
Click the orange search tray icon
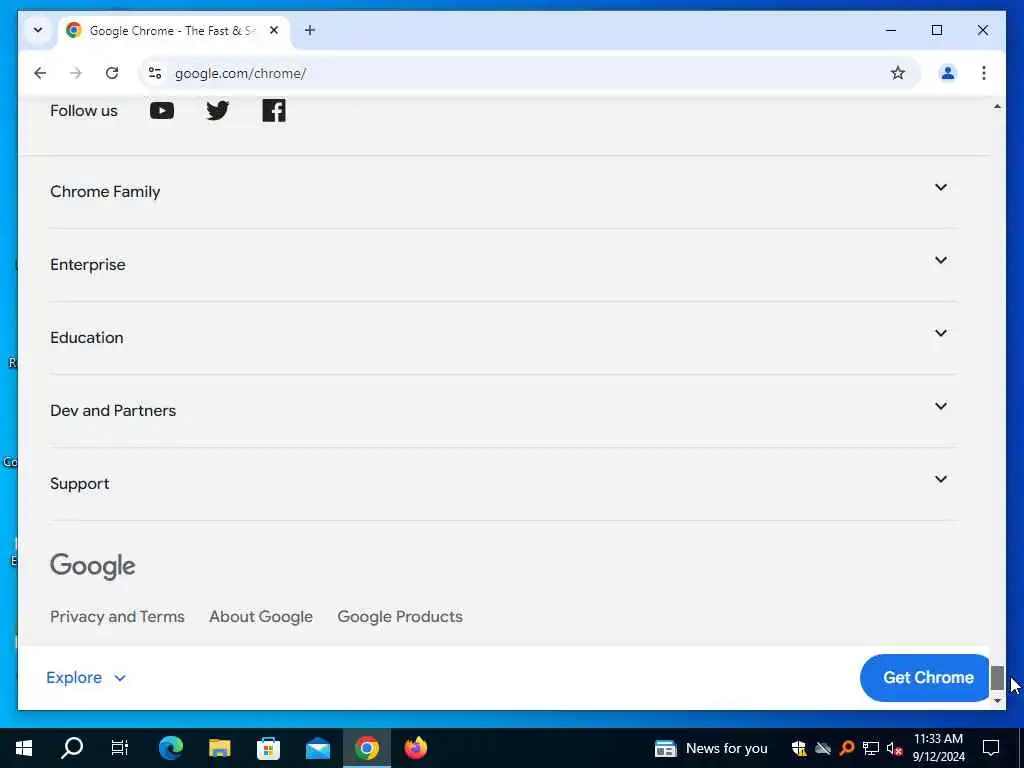coord(847,748)
